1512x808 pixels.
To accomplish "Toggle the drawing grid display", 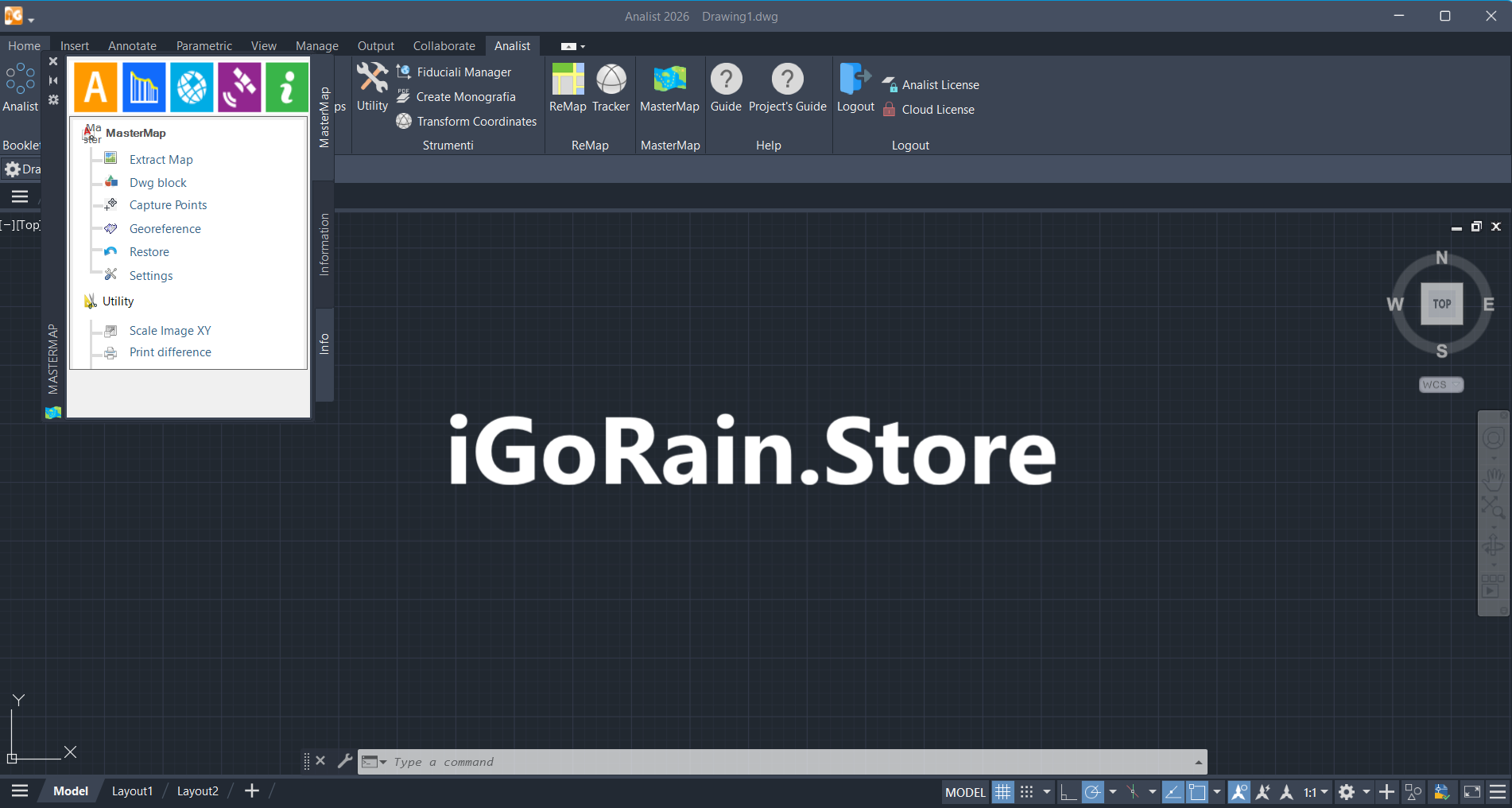I will click(x=1002, y=792).
